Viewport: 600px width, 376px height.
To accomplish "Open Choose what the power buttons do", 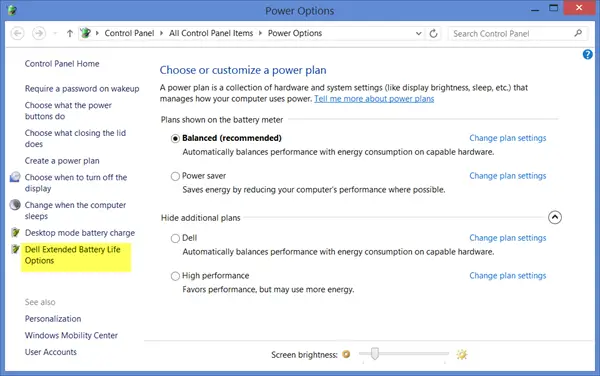I will coord(68,111).
